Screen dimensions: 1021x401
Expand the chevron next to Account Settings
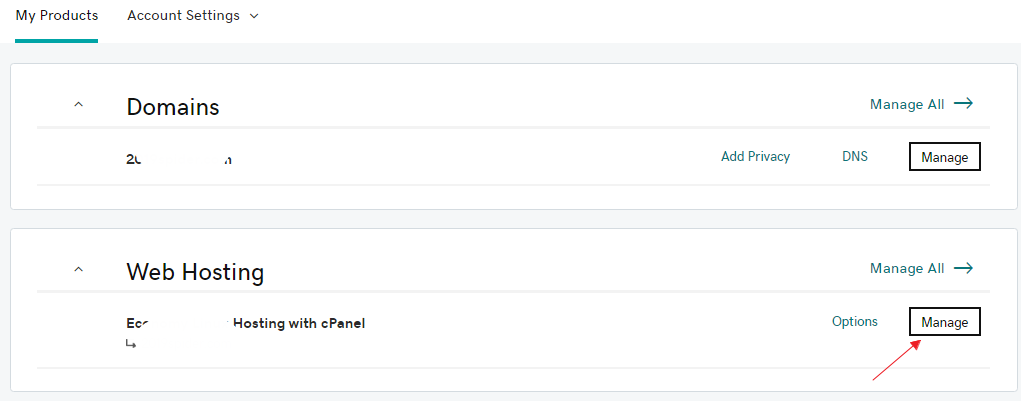254,16
